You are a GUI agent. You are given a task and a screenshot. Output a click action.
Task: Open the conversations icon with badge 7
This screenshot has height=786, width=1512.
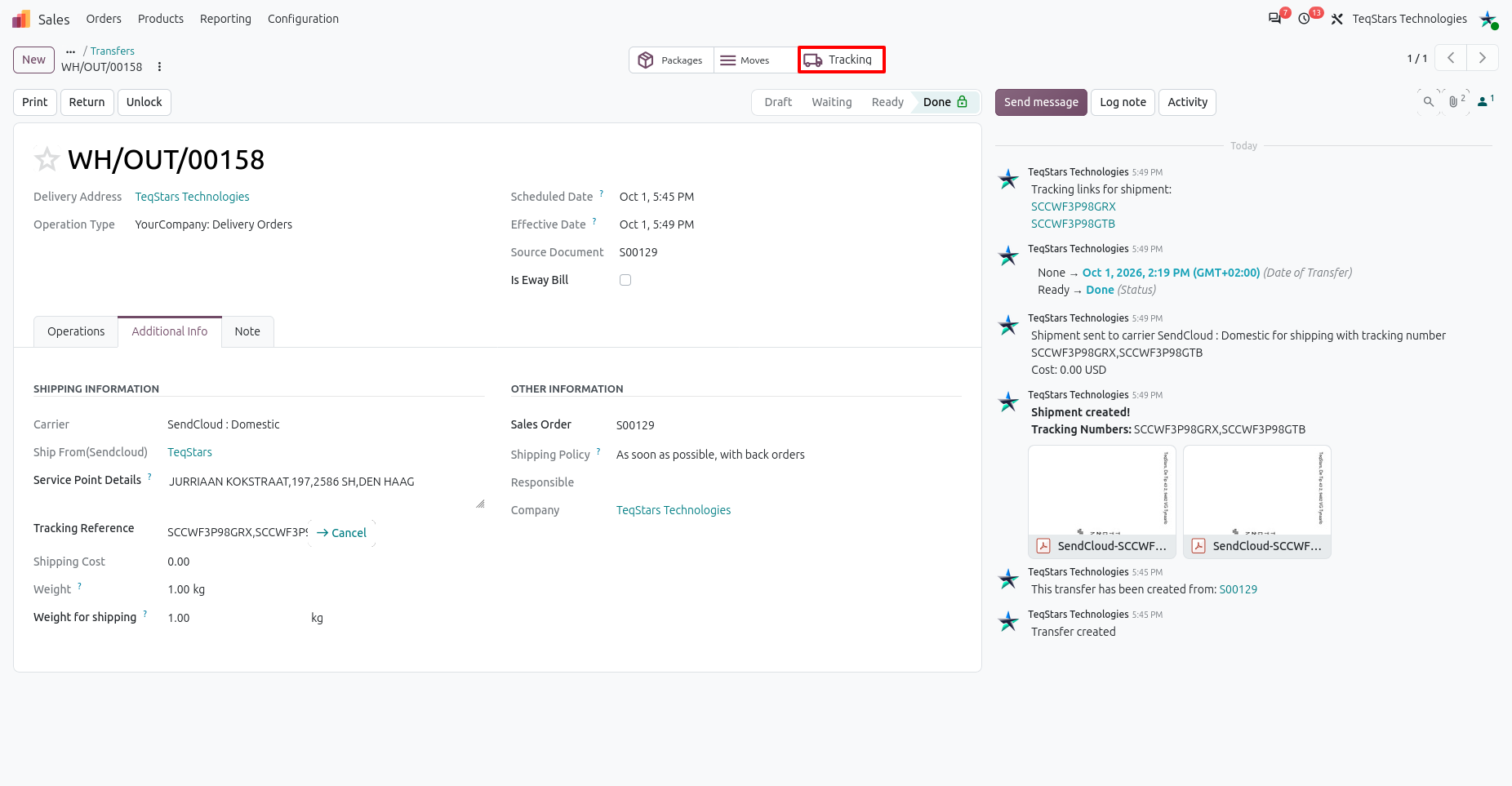(x=1274, y=19)
